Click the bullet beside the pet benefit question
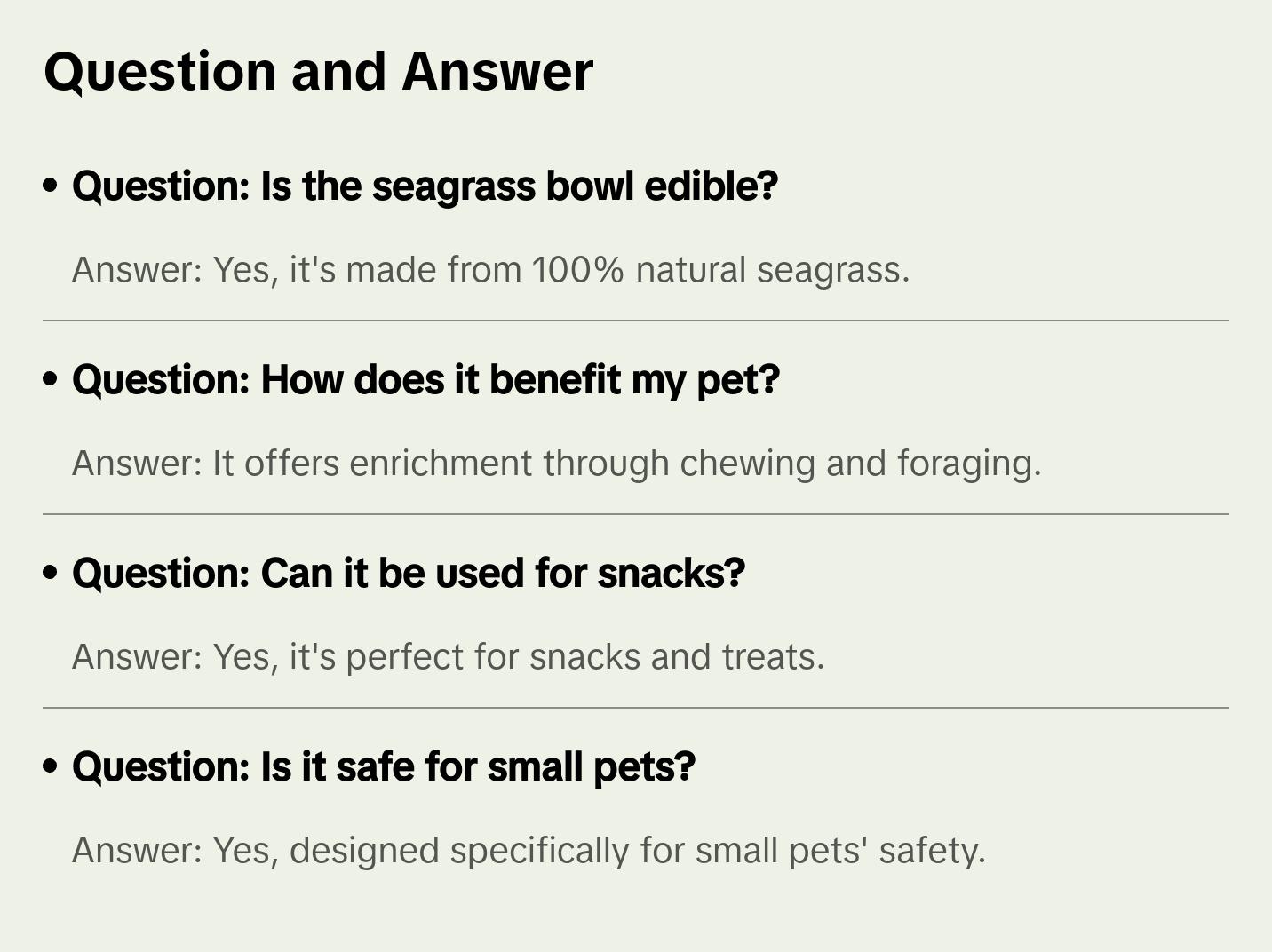 pyautogui.click(x=51, y=379)
